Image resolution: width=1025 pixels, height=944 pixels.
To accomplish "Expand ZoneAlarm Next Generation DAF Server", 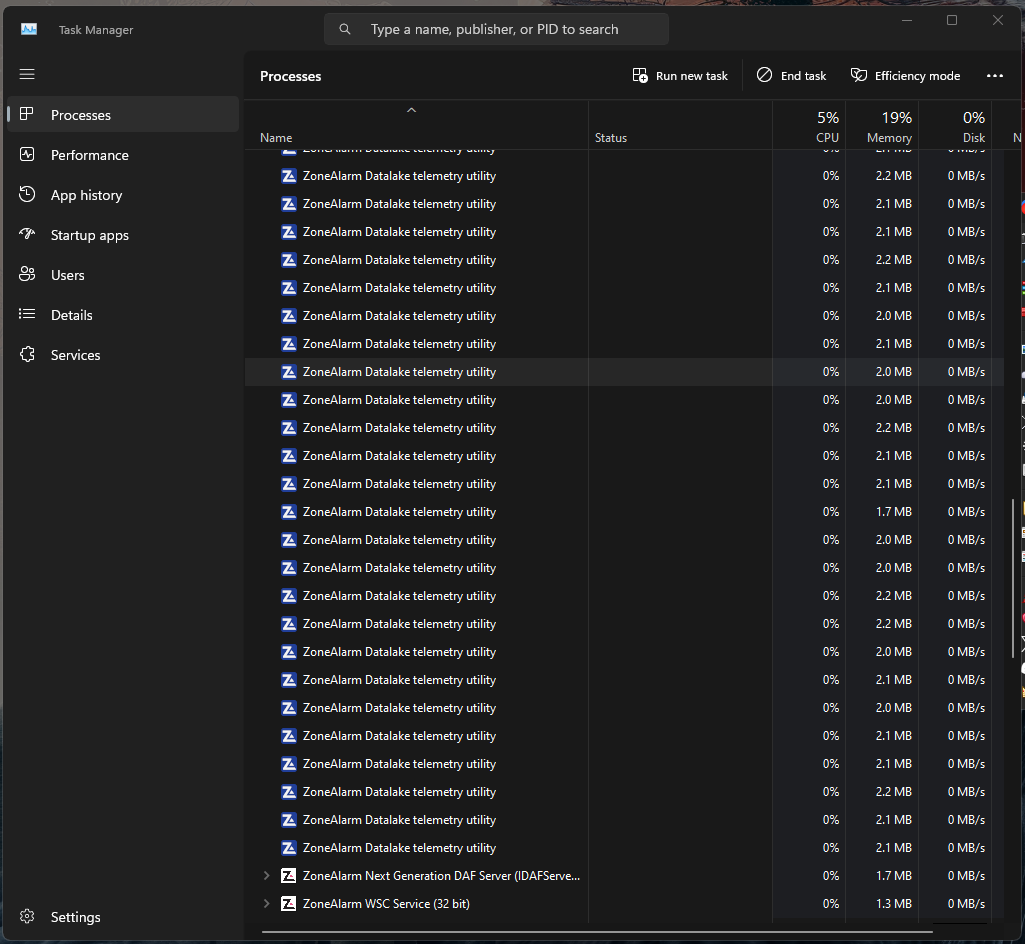I will 266,876.
